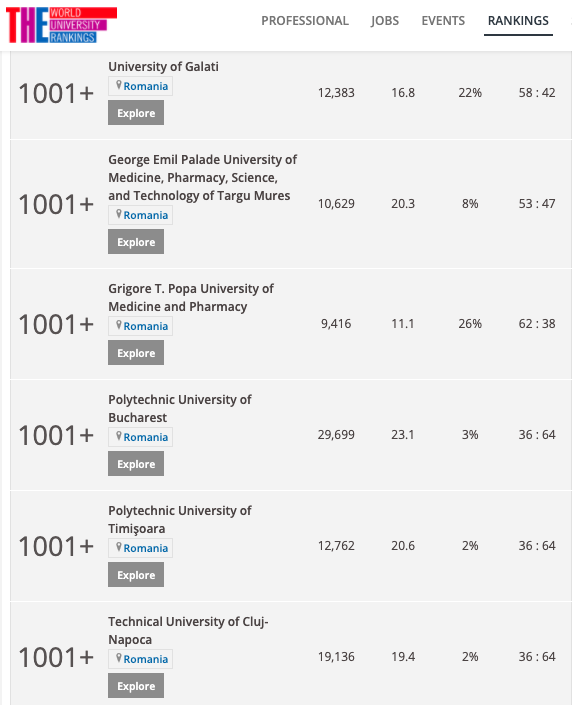This screenshot has width=572, height=705.
Task: Click location pin icon for University of Galati
Action: coord(119,85)
